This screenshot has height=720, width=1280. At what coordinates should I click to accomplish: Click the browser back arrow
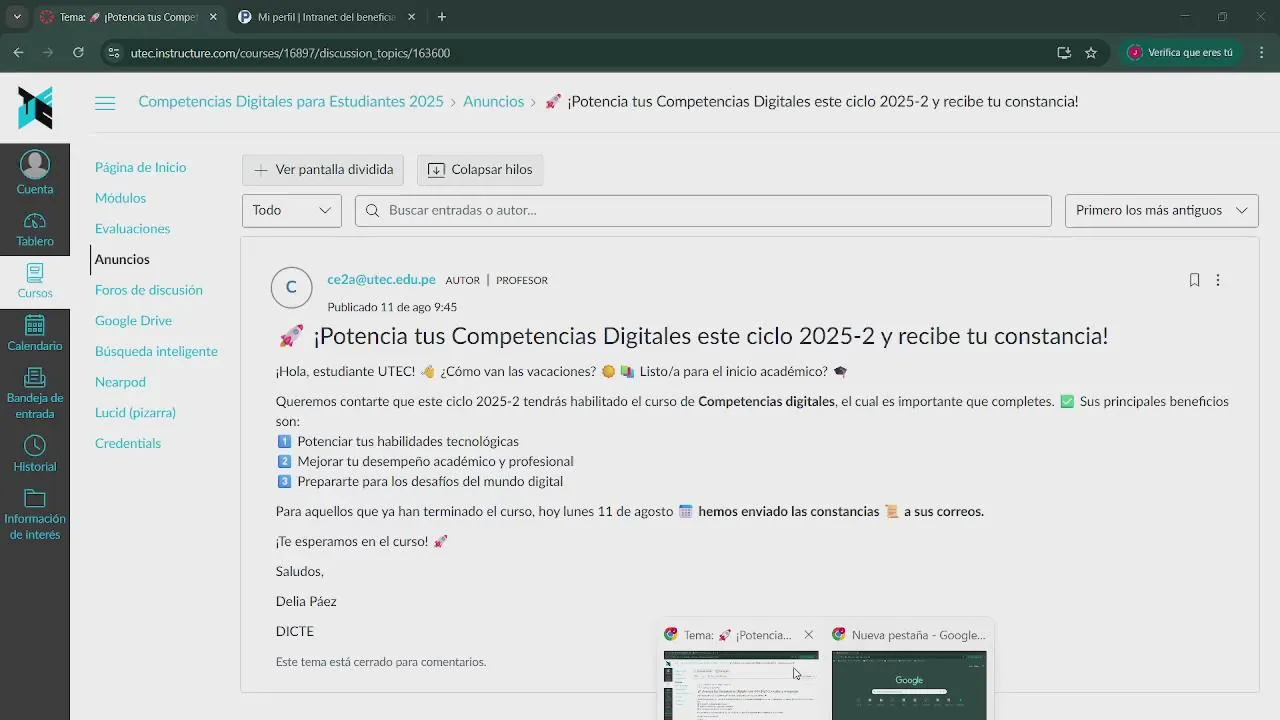(18, 53)
